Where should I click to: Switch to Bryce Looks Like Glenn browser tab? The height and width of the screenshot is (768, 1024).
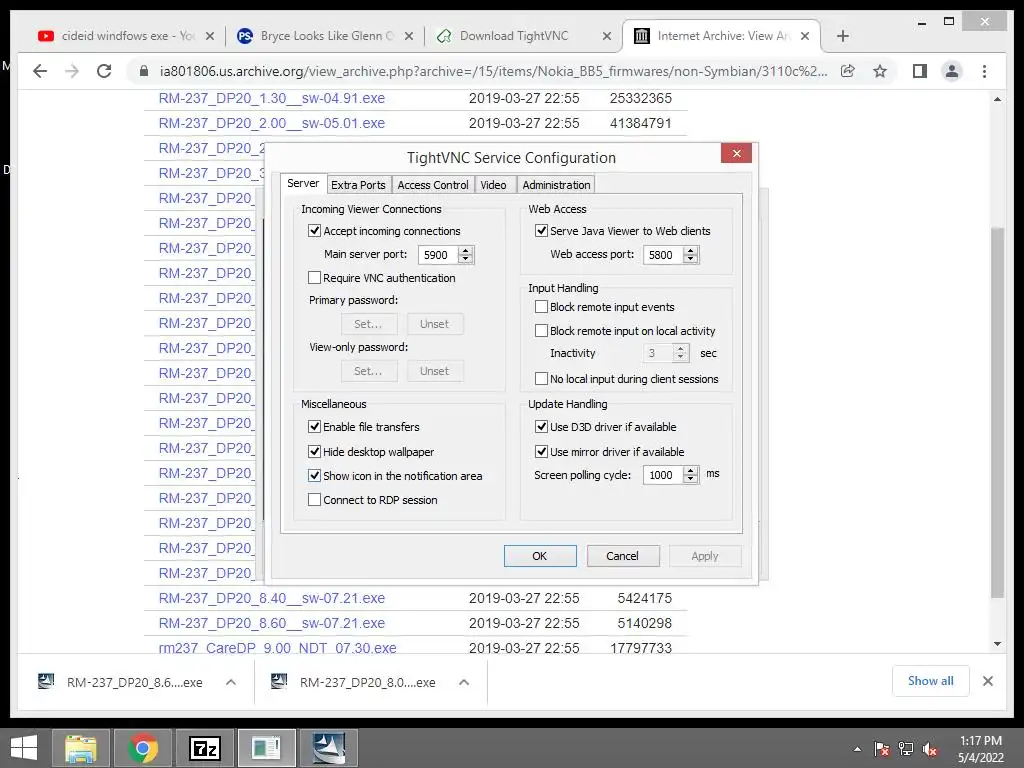coord(325,36)
